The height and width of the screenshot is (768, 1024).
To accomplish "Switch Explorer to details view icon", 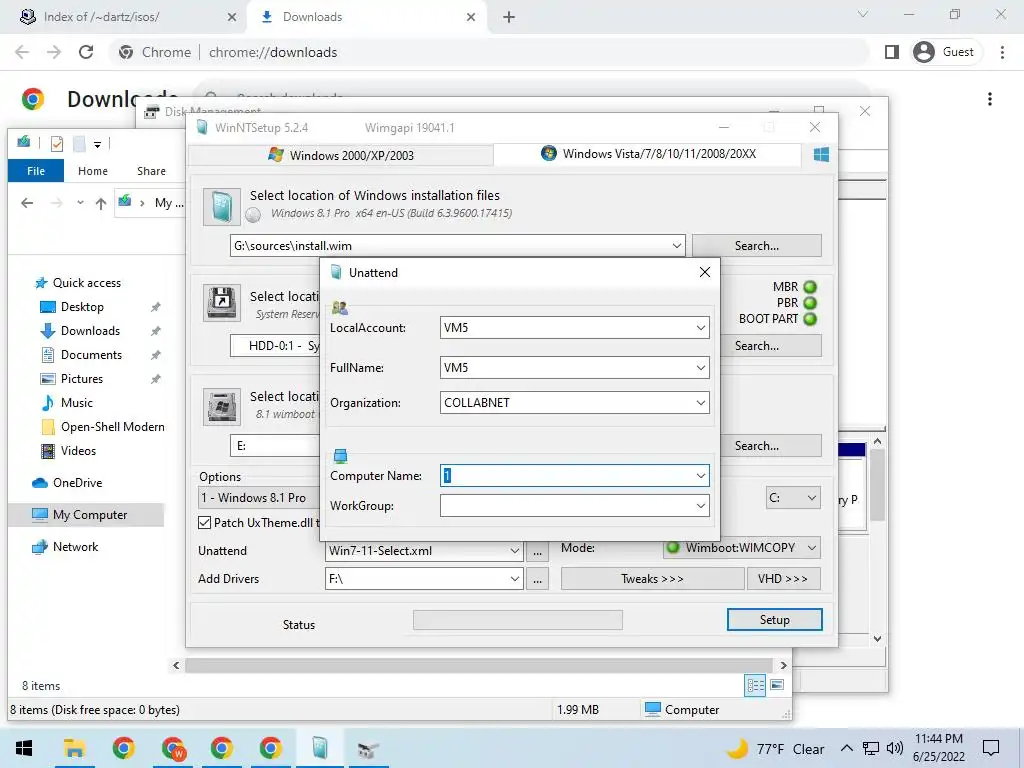I will click(756, 685).
